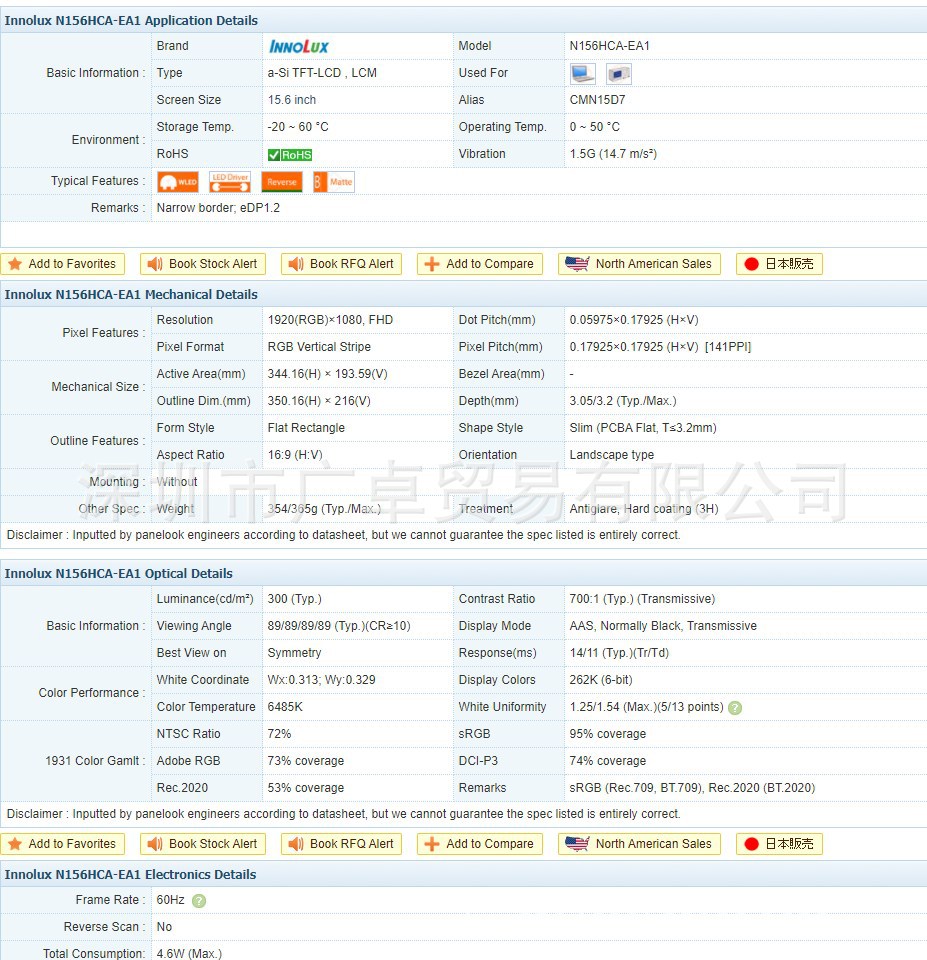Click upper Book RFQ Alert button
The height and width of the screenshot is (960, 927).
click(x=342, y=264)
